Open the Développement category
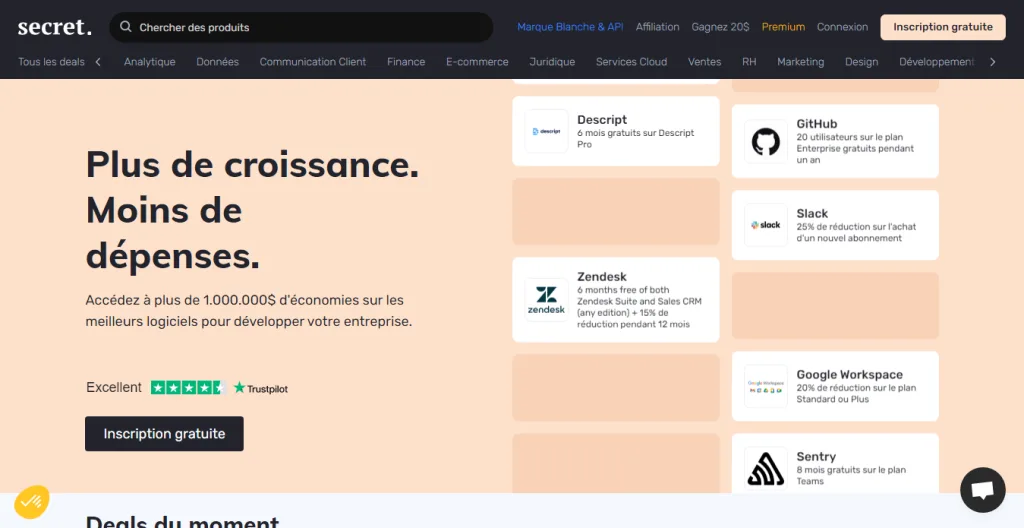The width and height of the screenshot is (1024, 528). 936,61
